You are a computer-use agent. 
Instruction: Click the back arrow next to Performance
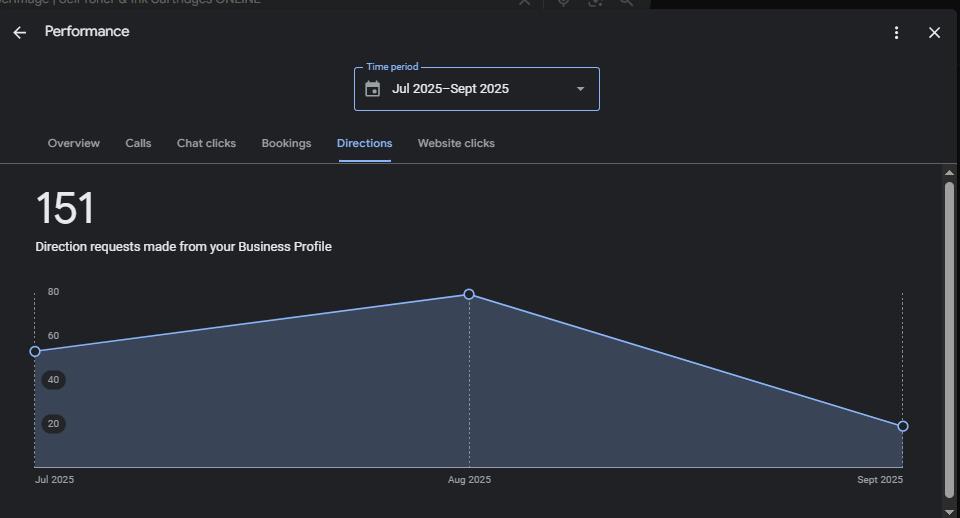pyautogui.click(x=20, y=32)
